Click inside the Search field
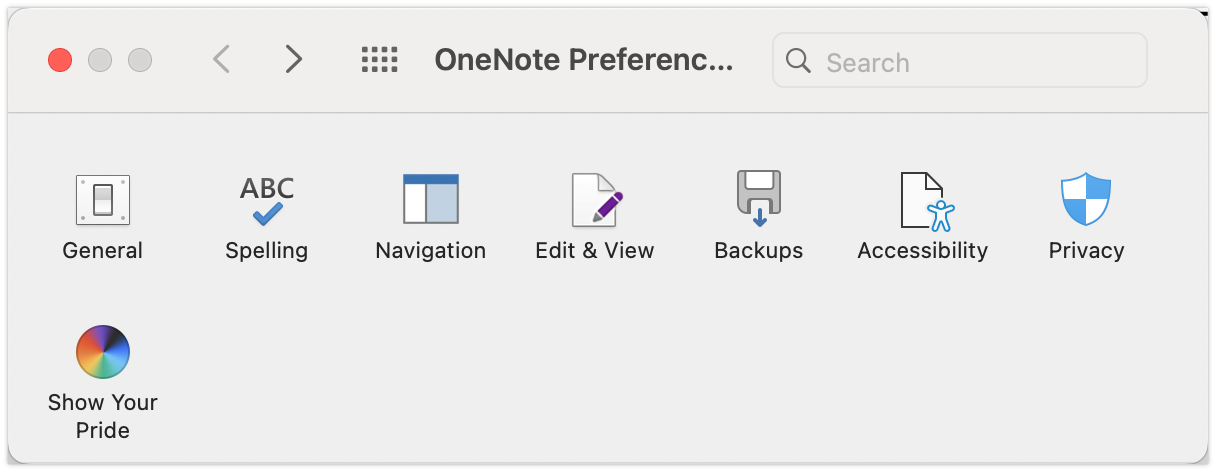Screen dimensions: 1216x472 click(960, 61)
